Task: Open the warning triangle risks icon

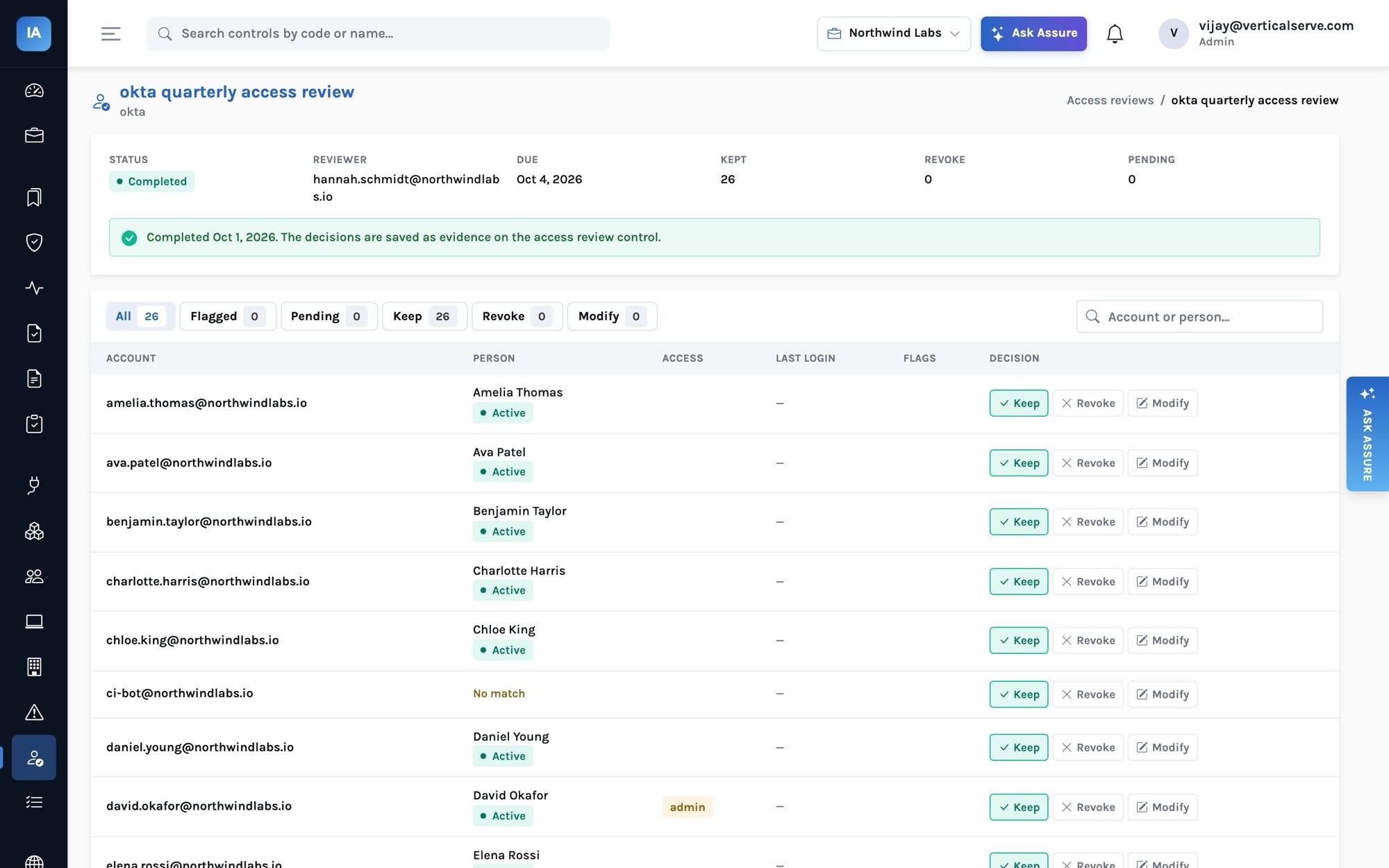Action: point(34,712)
